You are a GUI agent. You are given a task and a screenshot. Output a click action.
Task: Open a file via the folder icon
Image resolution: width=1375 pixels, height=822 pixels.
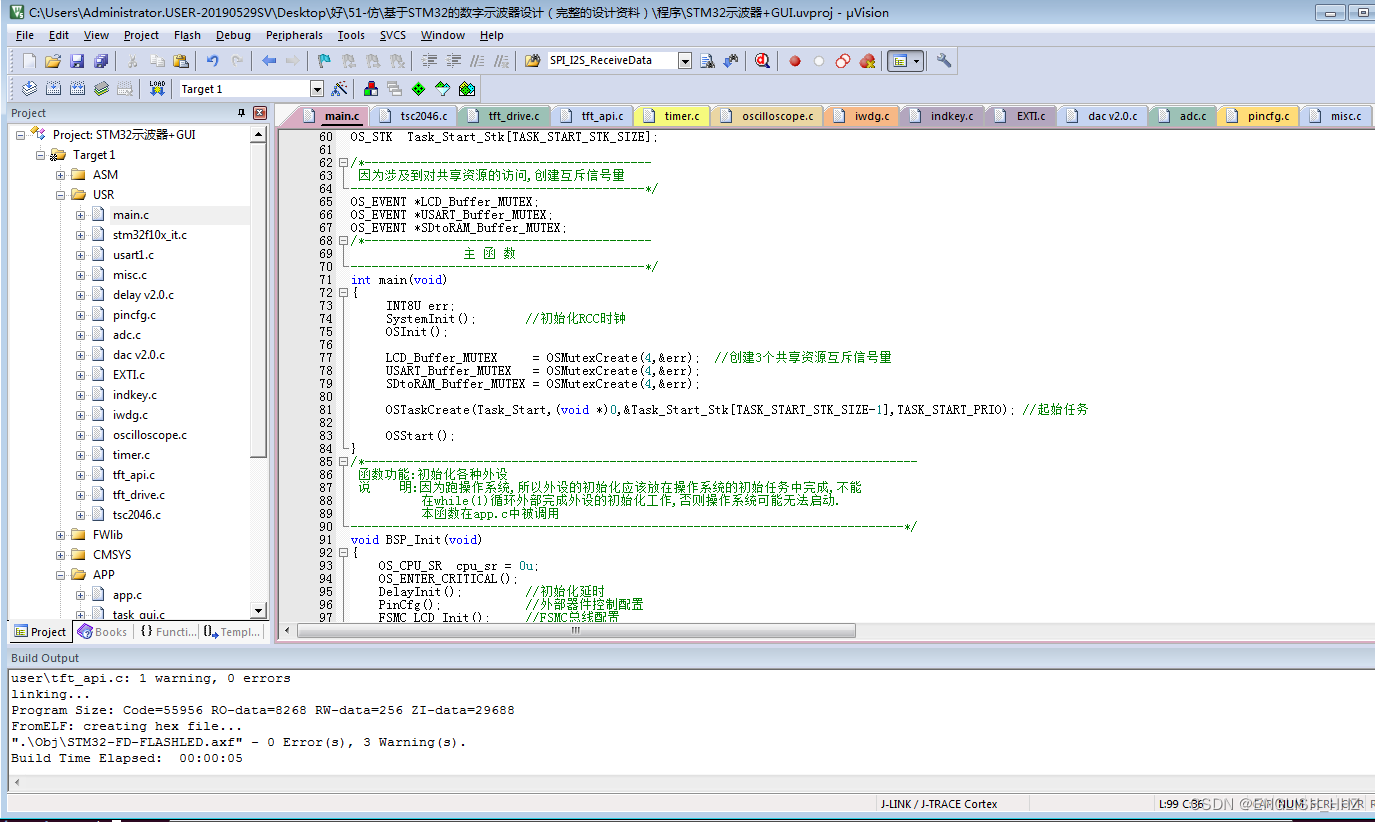coord(53,61)
